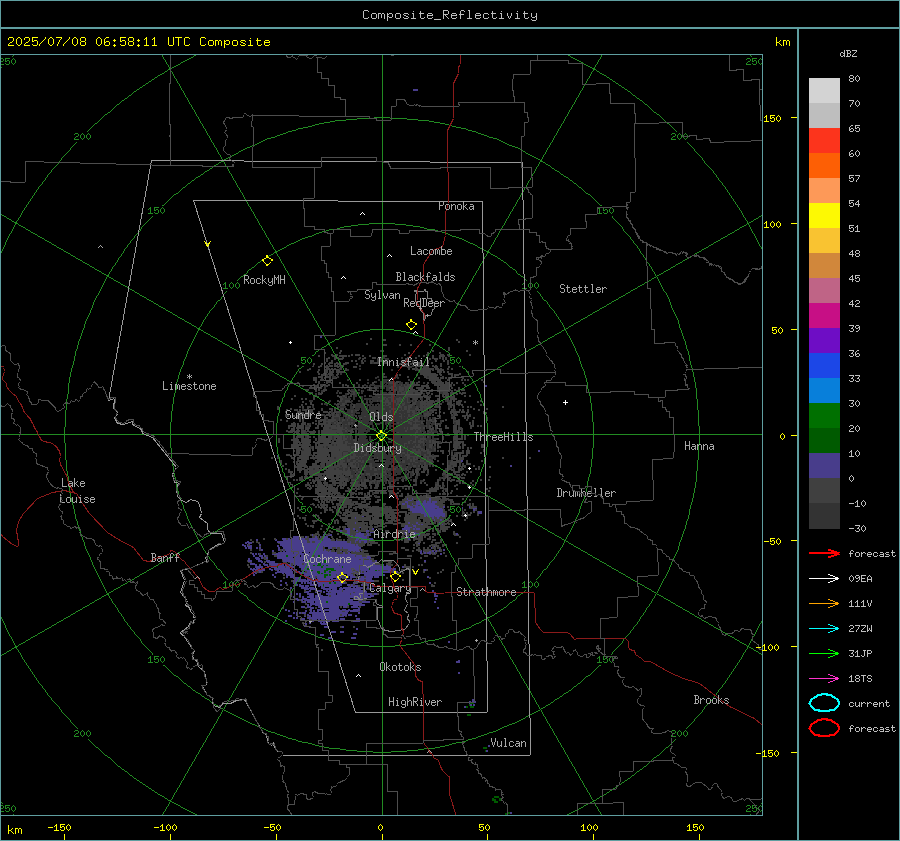Click the yellow diamond marker below RedDeer
The width and height of the screenshot is (900, 841).
click(x=412, y=325)
